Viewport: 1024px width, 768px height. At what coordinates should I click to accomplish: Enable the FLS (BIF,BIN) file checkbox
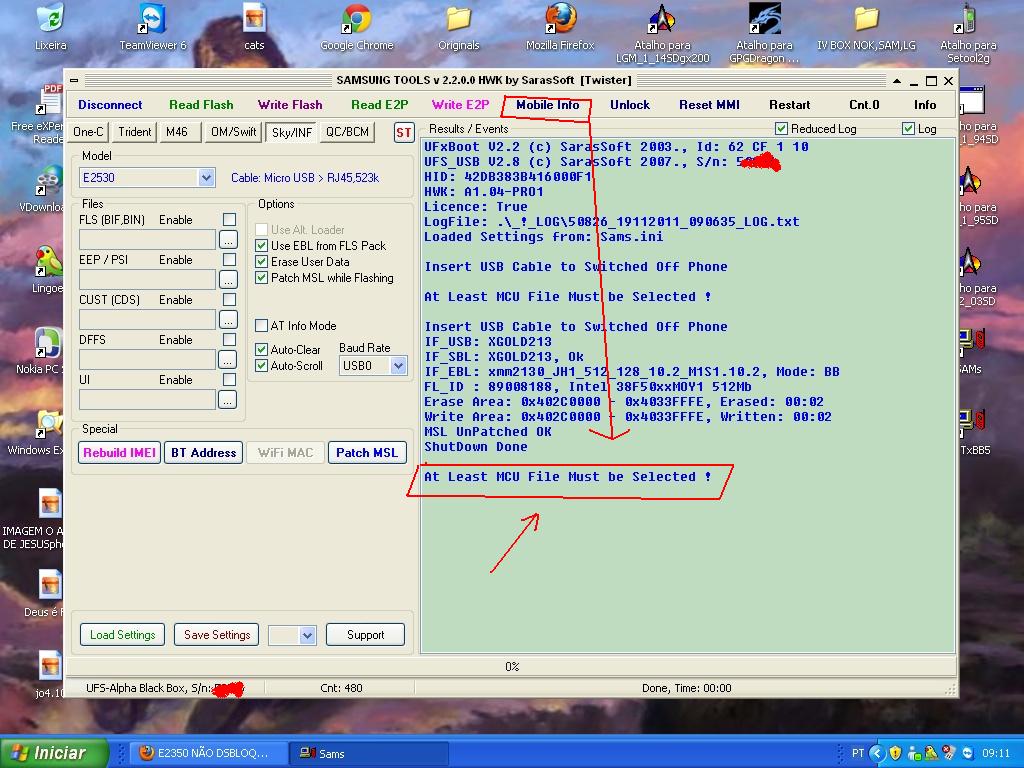click(x=229, y=219)
